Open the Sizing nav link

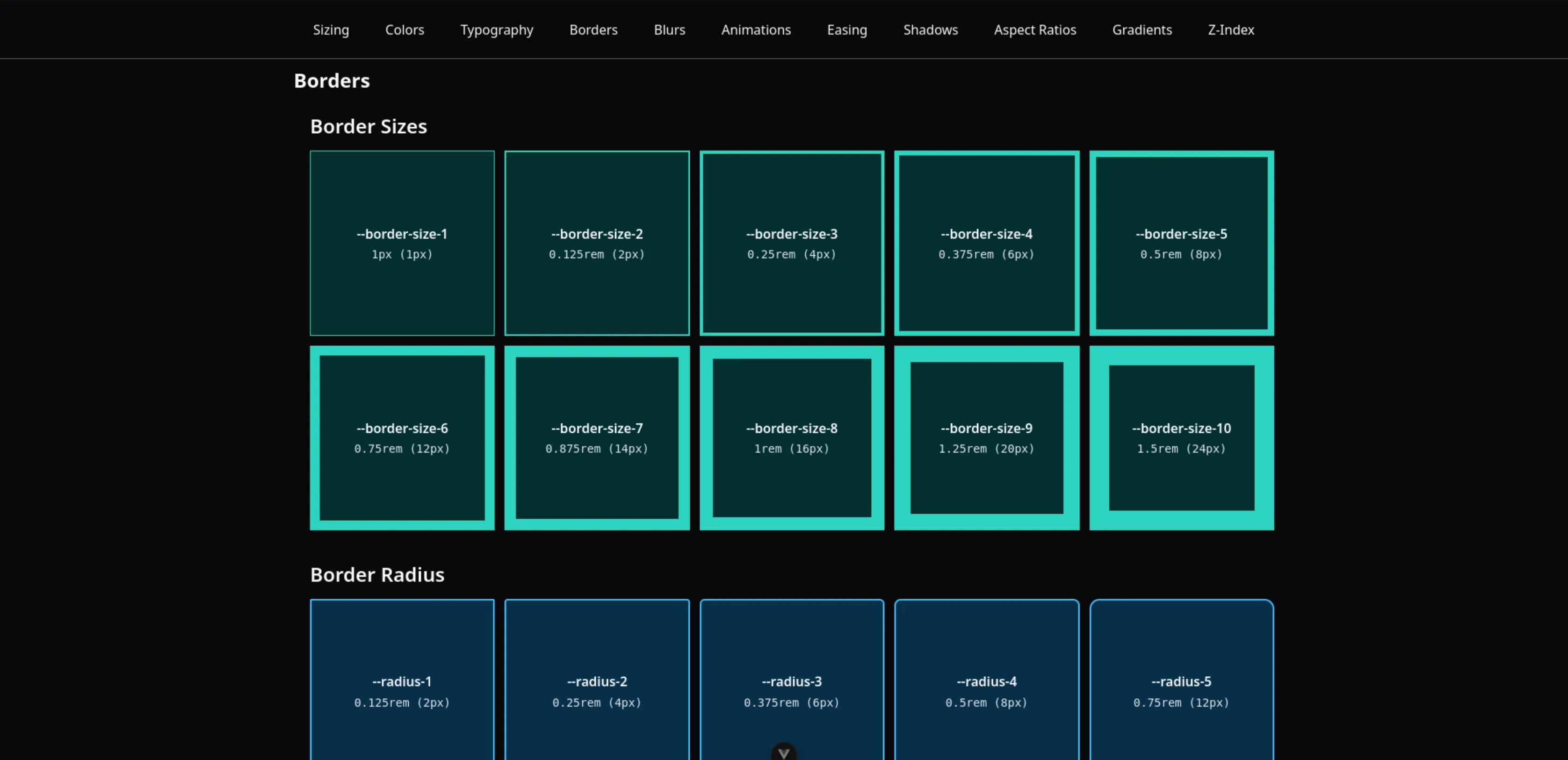331,30
